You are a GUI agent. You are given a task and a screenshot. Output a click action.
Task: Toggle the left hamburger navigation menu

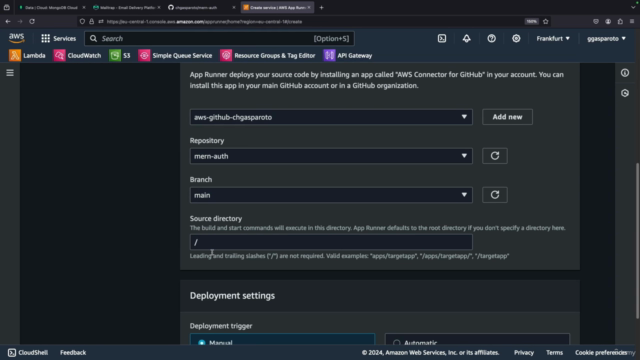[10, 73]
